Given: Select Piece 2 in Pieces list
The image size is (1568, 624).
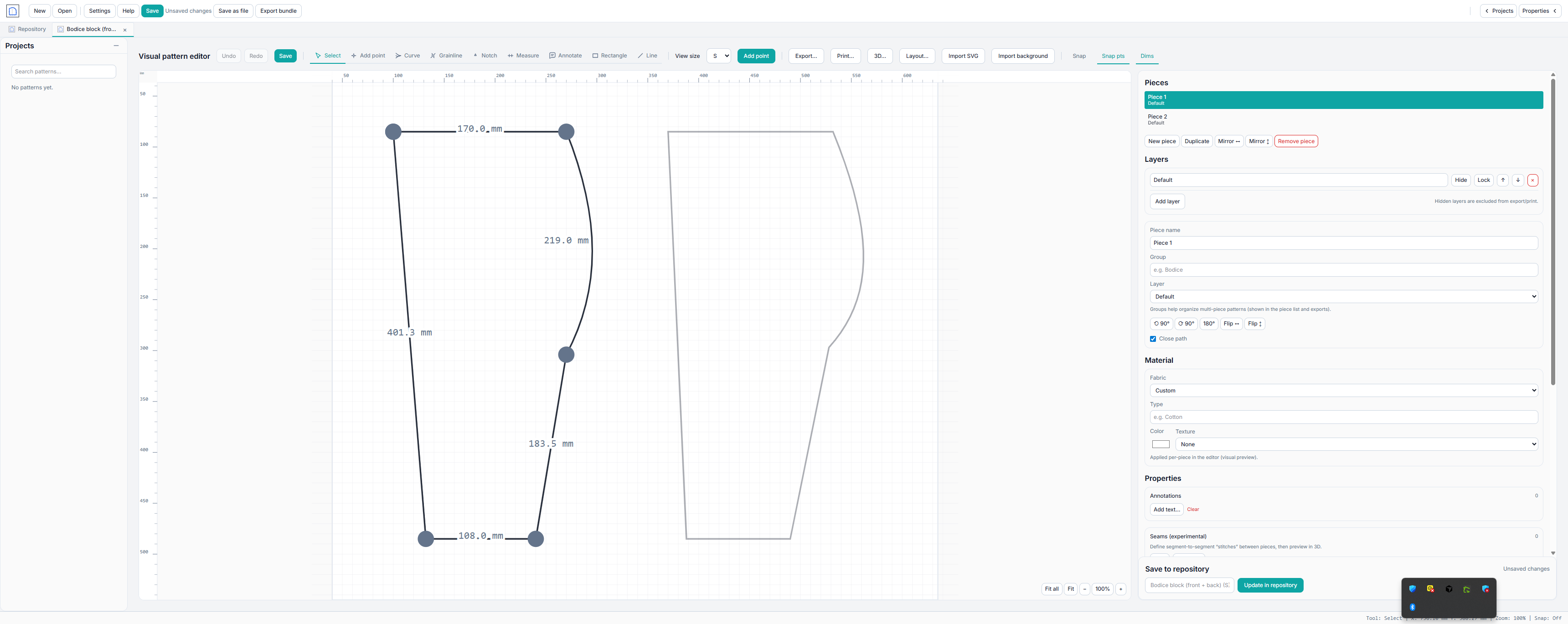Looking at the screenshot, I should [x=1343, y=119].
